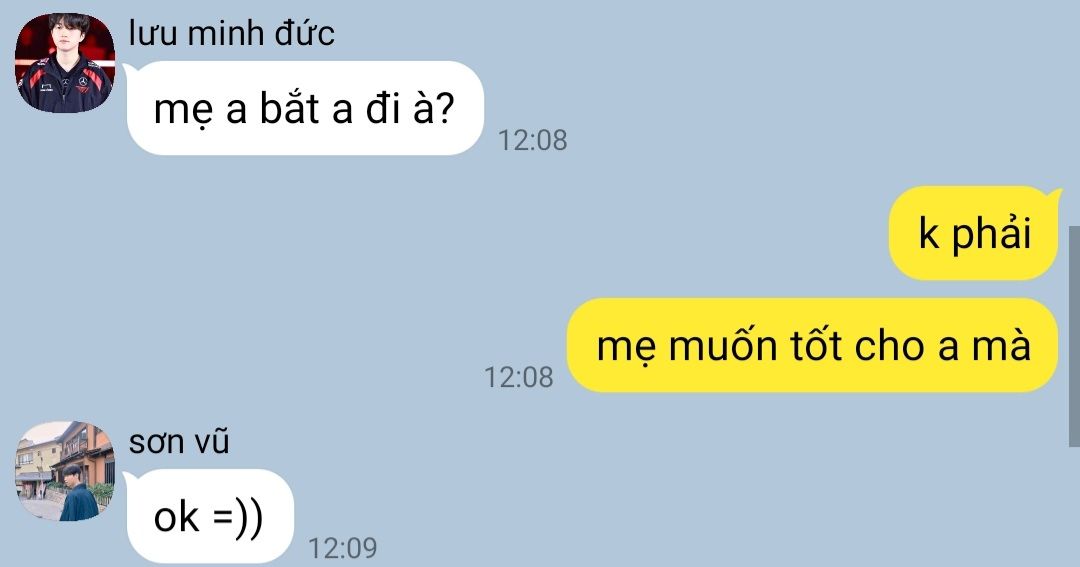The width and height of the screenshot is (1080, 567).
Task: Select the message "mẹ muốn tốt cho a mà"
Action: click(x=812, y=345)
